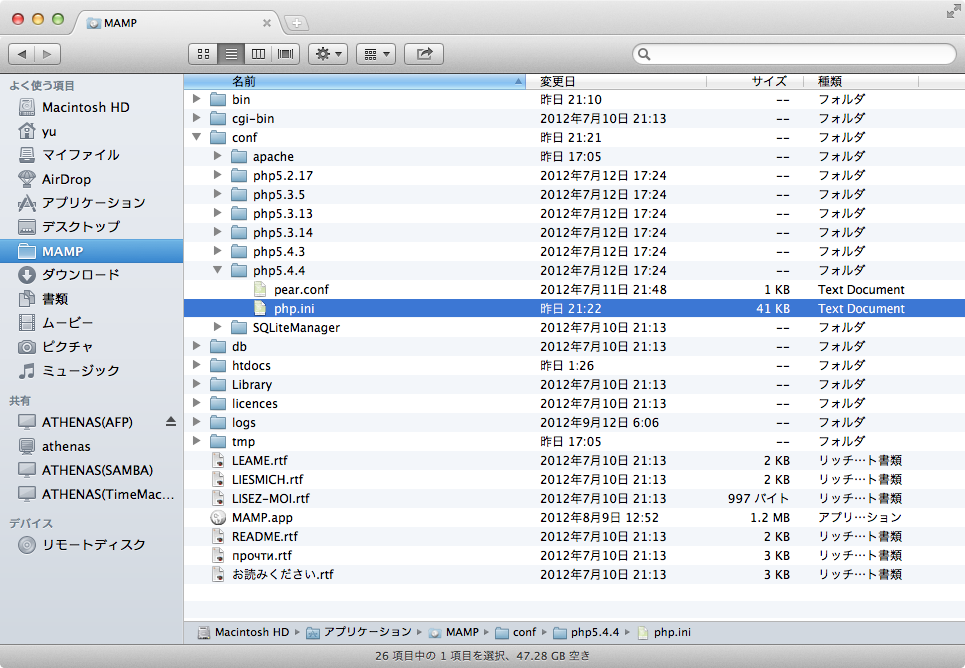Click php5.4.4 in the path bar

click(x=586, y=632)
